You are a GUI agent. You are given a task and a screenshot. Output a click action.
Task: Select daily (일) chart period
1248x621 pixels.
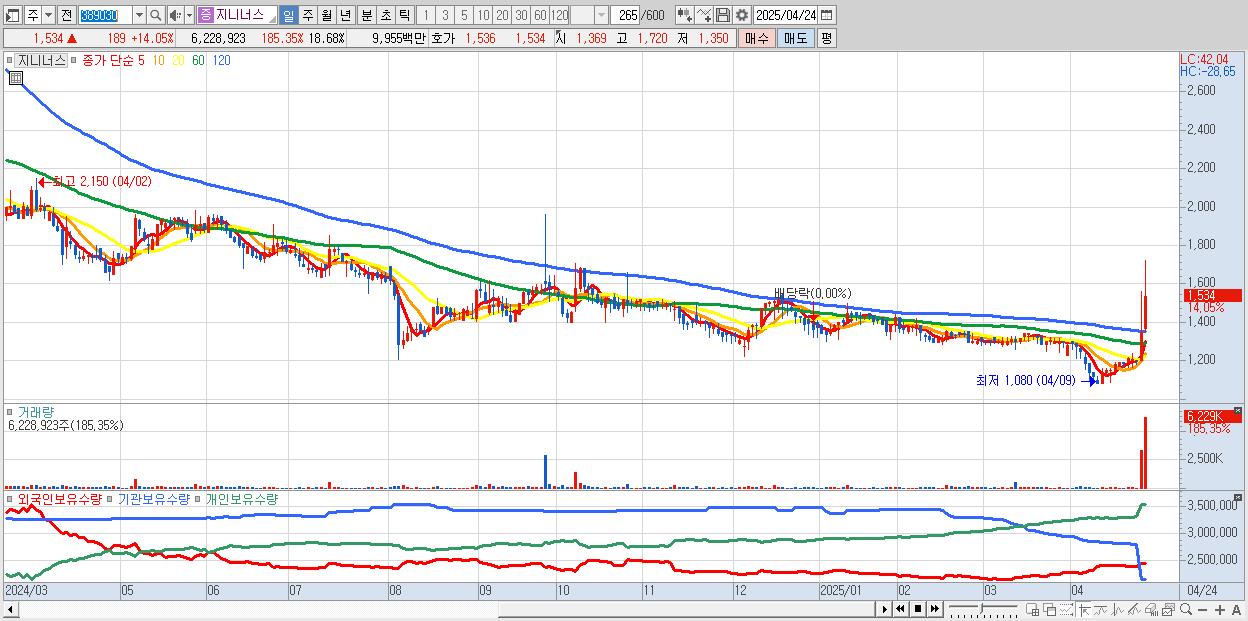point(287,15)
